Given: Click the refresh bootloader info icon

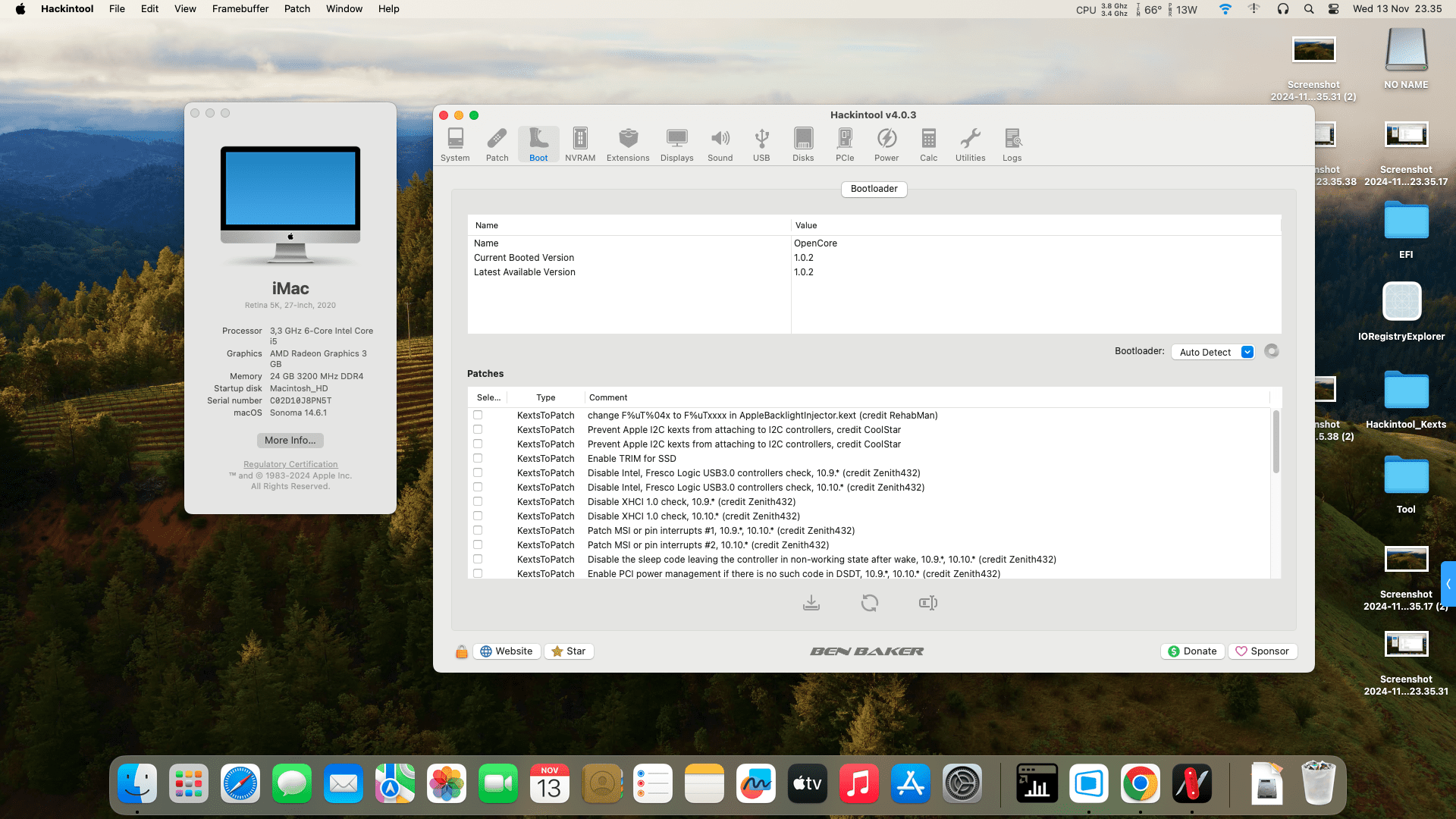Looking at the screenshot, I should click(x=1272, y=351).
